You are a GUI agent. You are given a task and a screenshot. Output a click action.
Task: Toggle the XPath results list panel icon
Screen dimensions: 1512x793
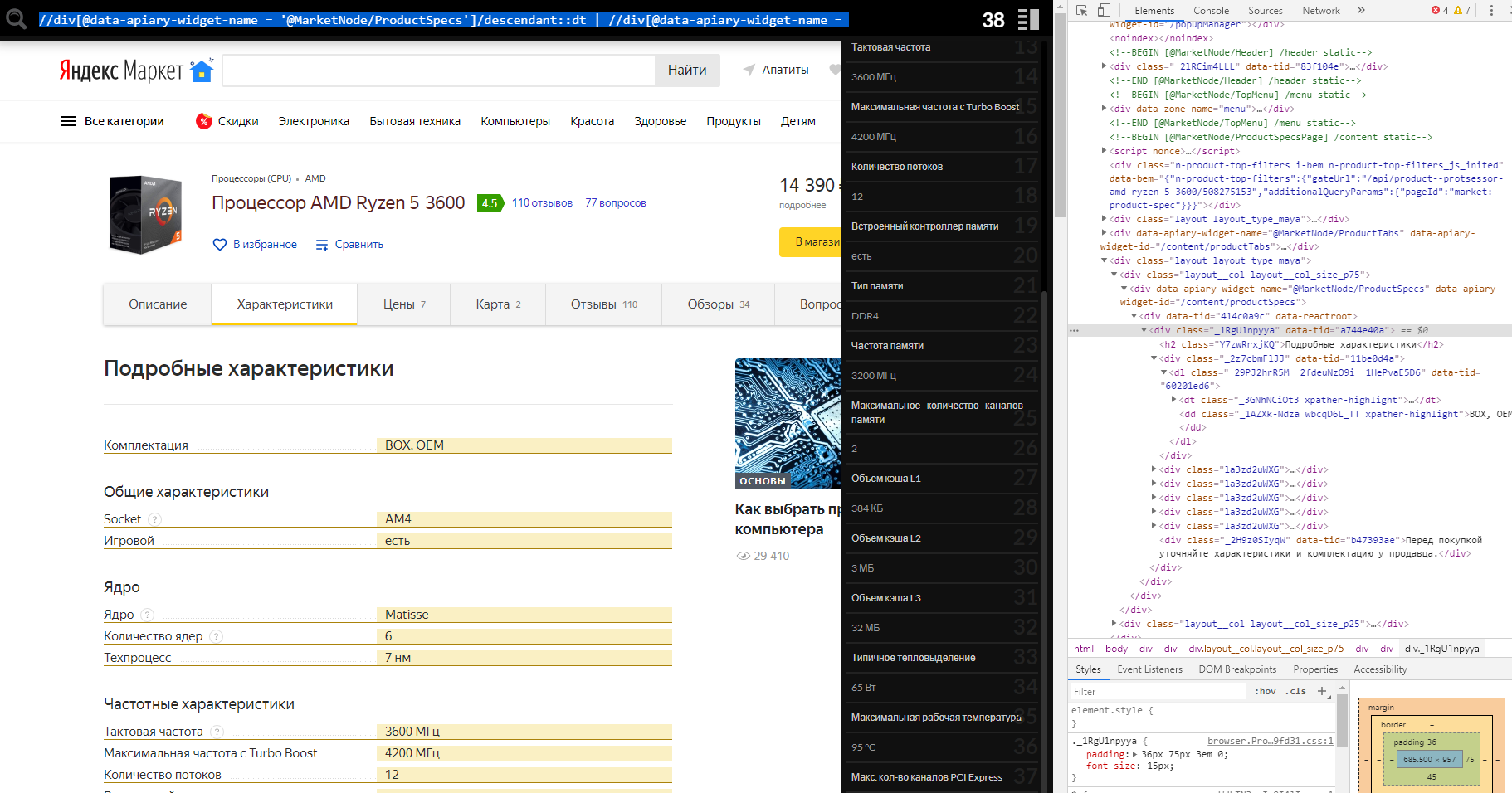click(x=1028, y=19)
